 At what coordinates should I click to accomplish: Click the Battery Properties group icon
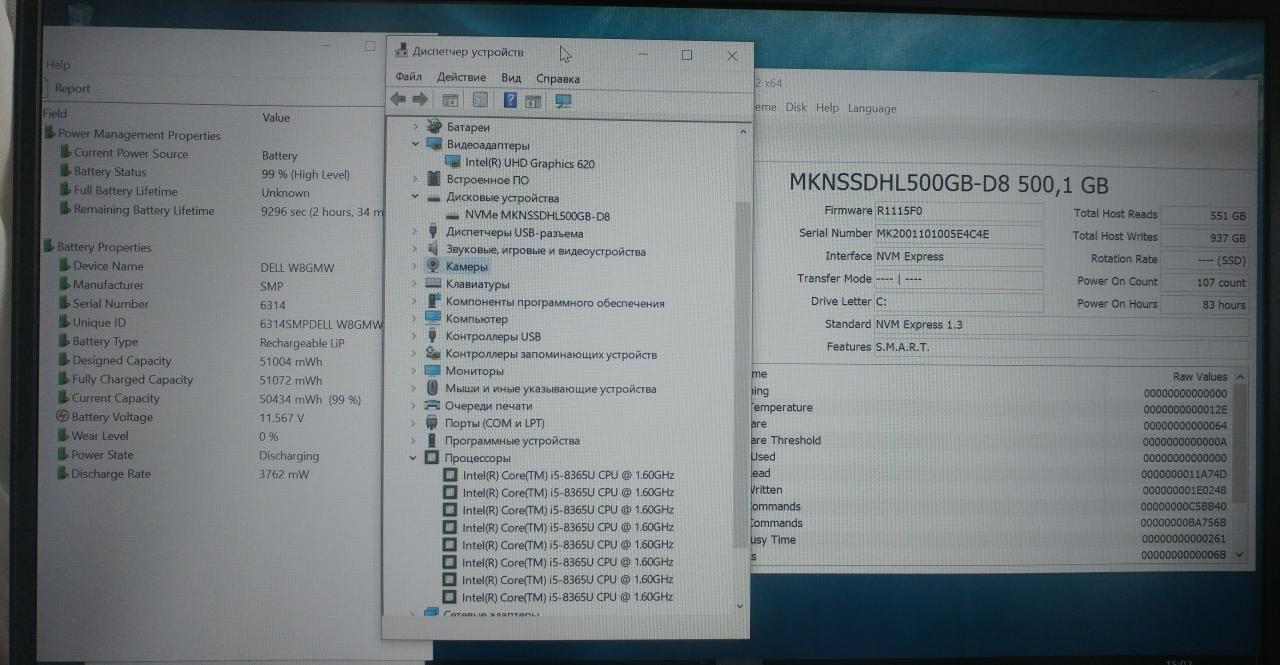coord(49,246)
